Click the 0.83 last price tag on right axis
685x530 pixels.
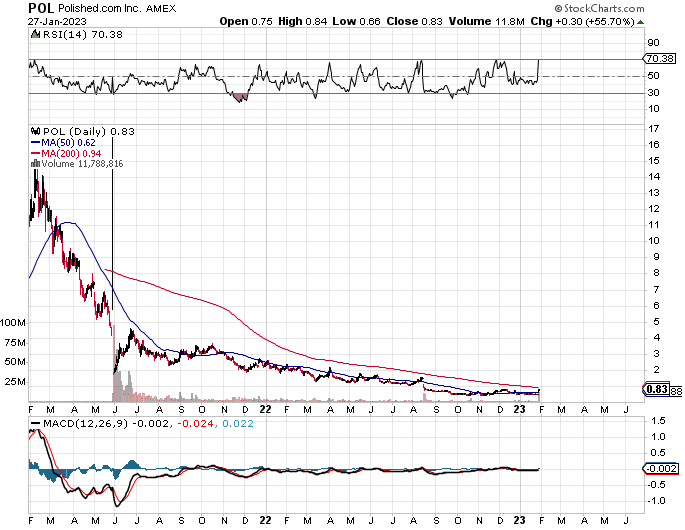click(x=657, y=389)
